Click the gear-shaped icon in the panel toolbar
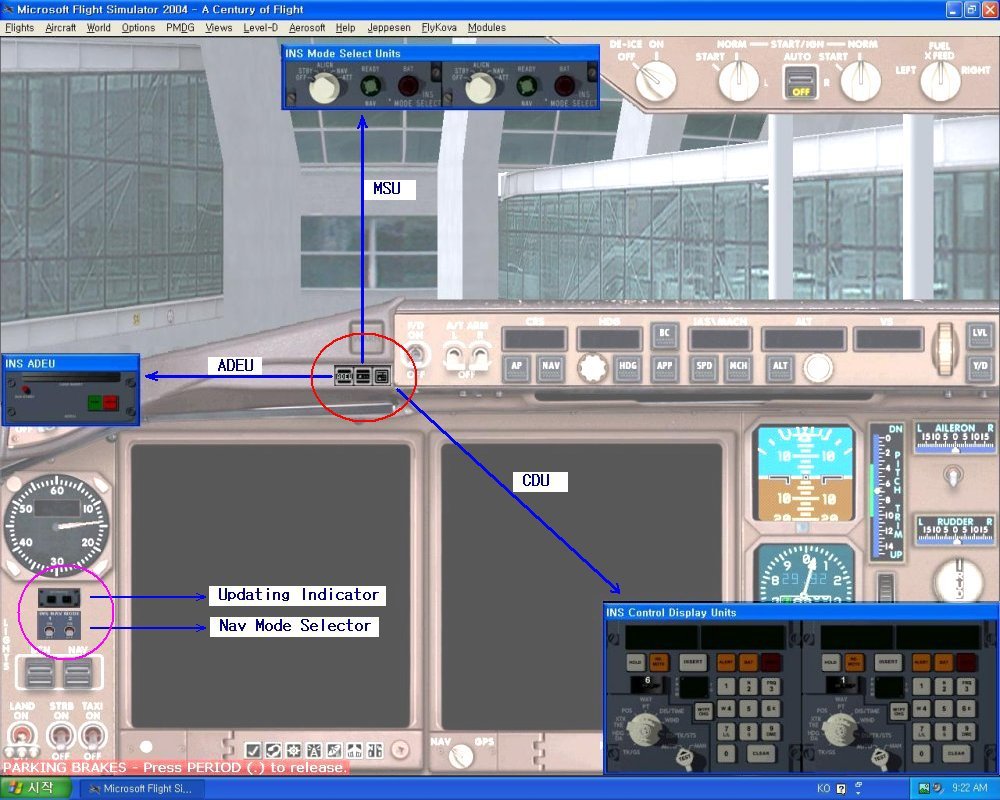 point(294,750)
